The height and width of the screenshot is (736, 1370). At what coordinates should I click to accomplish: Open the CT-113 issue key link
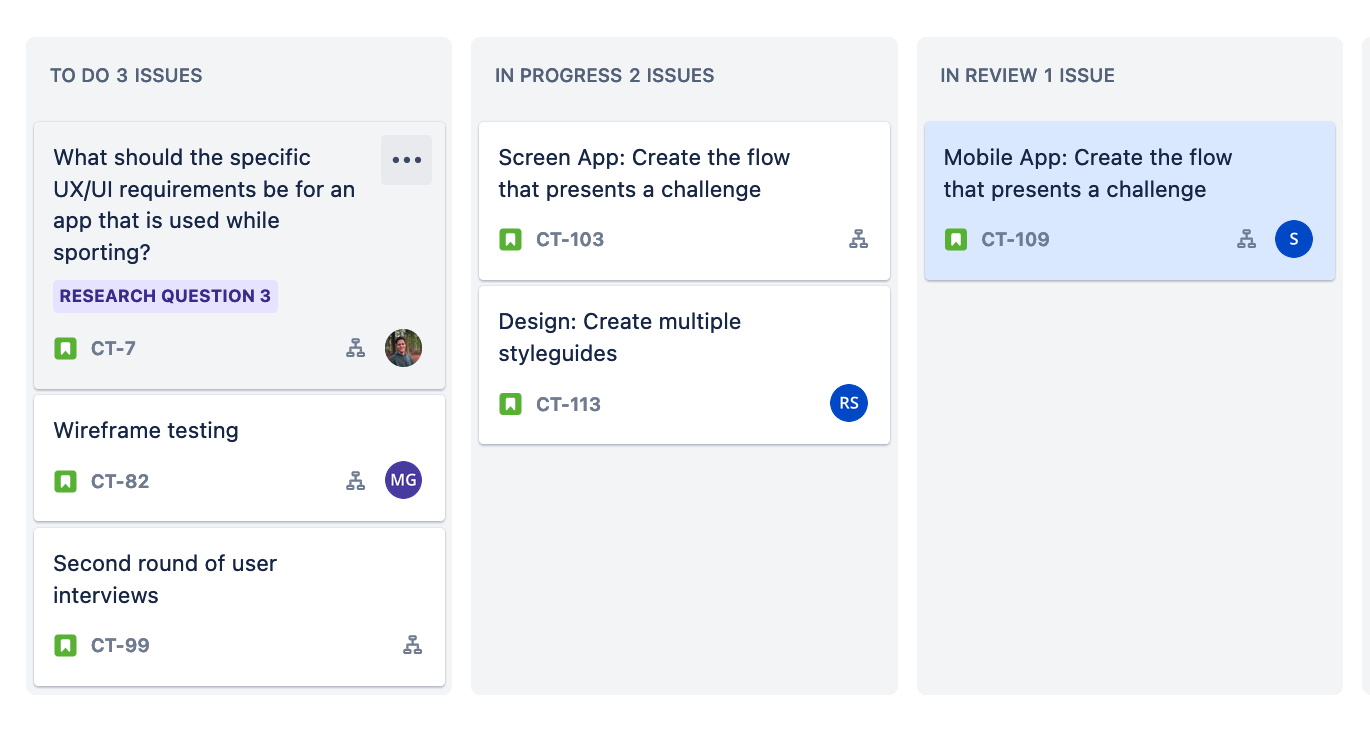(x=568, y=404)
